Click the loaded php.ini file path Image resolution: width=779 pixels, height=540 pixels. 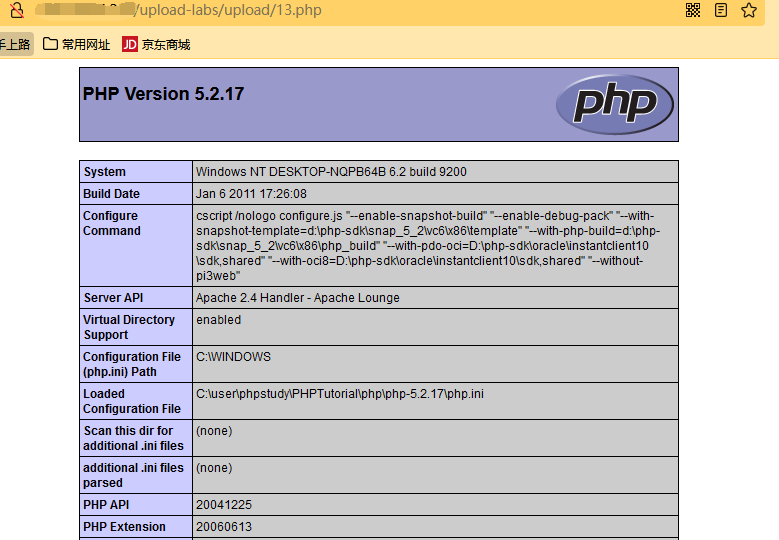(x=339, y=394)
